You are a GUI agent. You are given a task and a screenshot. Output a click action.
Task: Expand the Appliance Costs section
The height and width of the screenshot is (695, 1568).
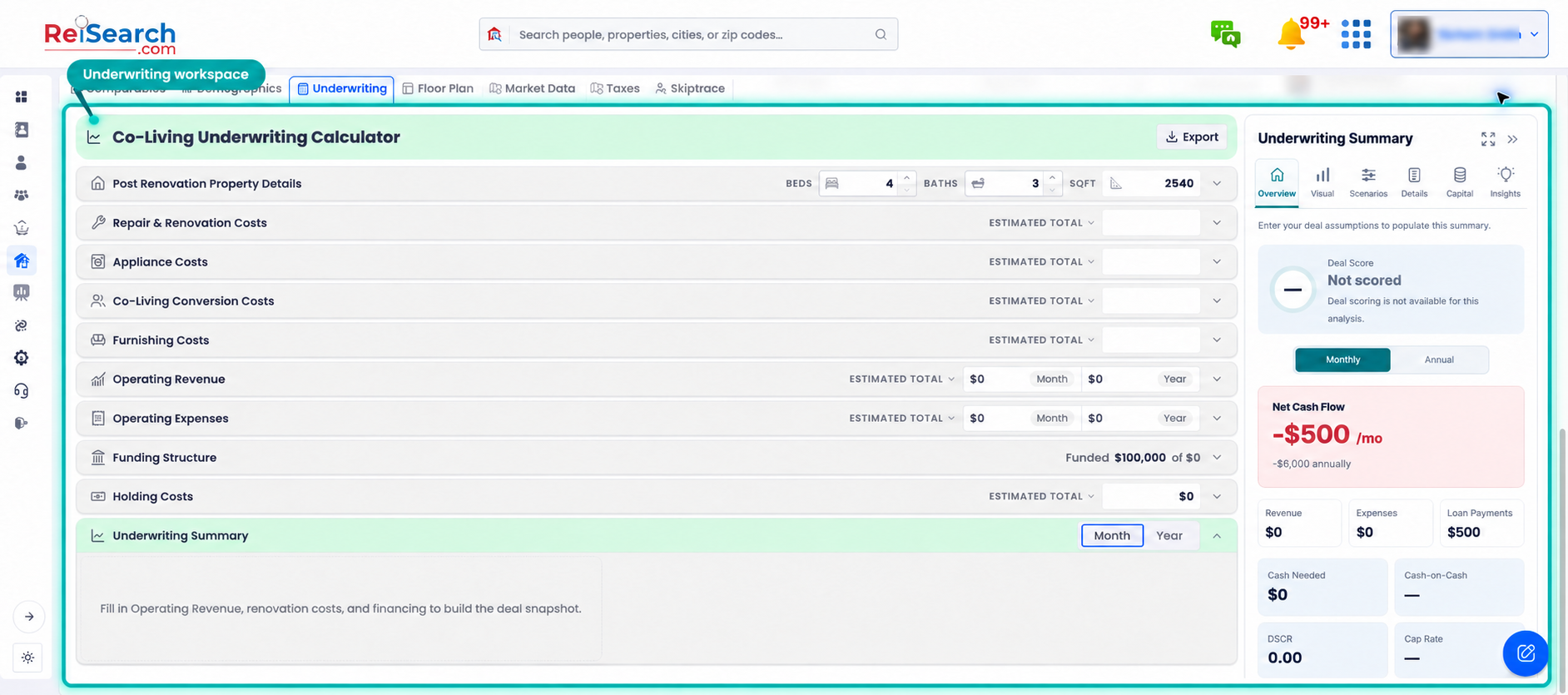(1217, 261)
